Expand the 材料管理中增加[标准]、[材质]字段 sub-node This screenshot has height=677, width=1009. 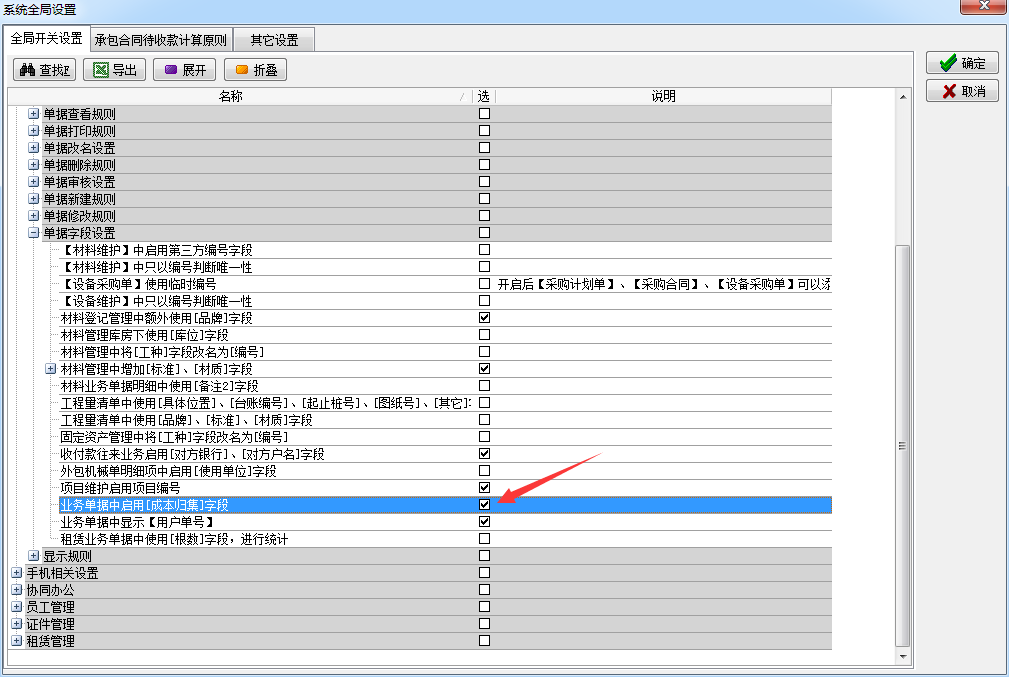point(51,369)
